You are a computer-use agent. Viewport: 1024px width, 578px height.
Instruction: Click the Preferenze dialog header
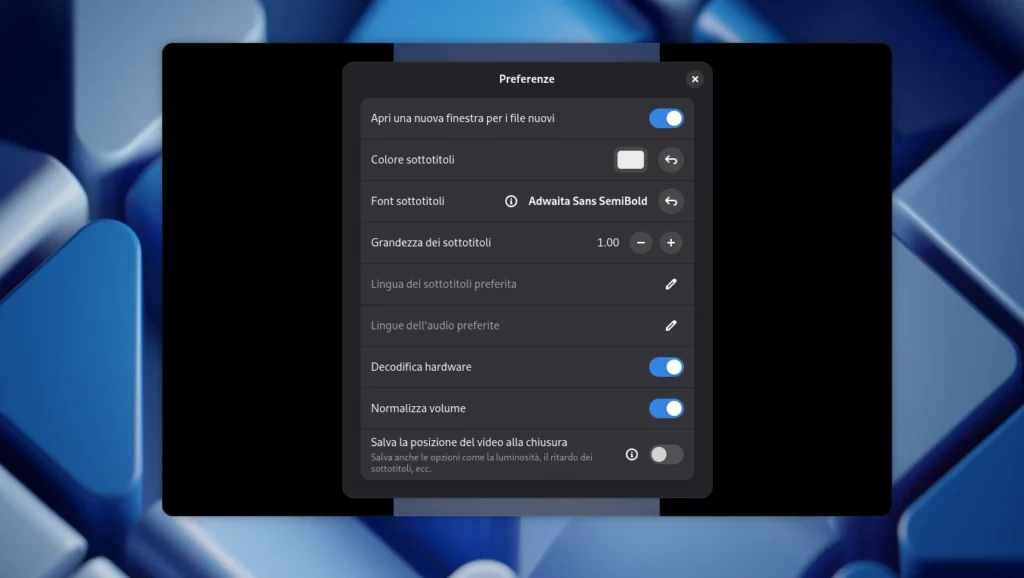click(527, 79)
